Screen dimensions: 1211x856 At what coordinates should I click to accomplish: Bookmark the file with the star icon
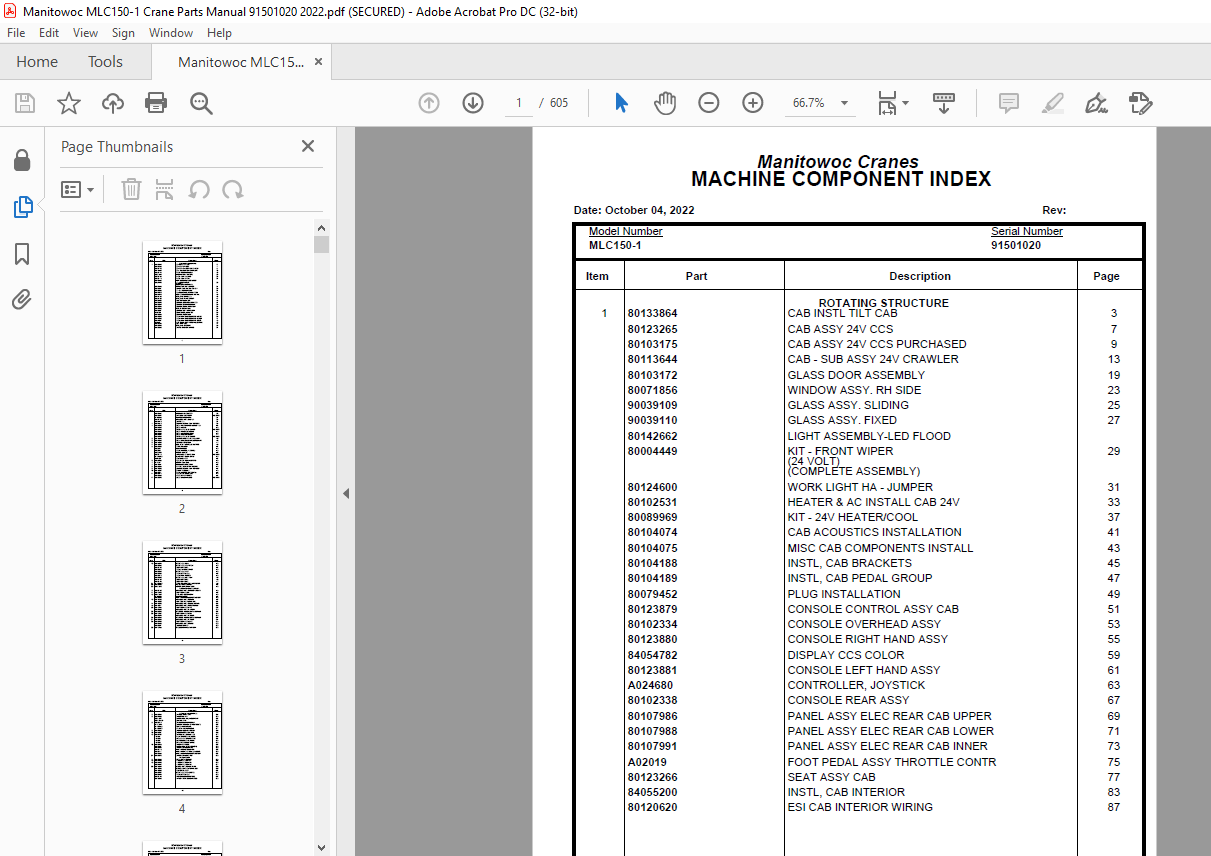68,103
